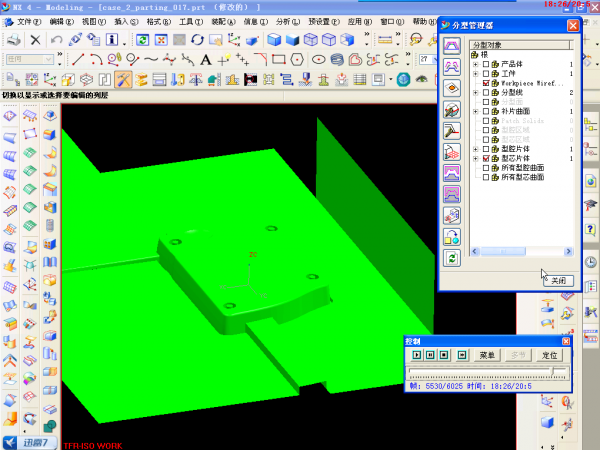Open the 编辑 menu
This screenshot has height=450, width=600.
pyautogui.click(x=61, y=22)
